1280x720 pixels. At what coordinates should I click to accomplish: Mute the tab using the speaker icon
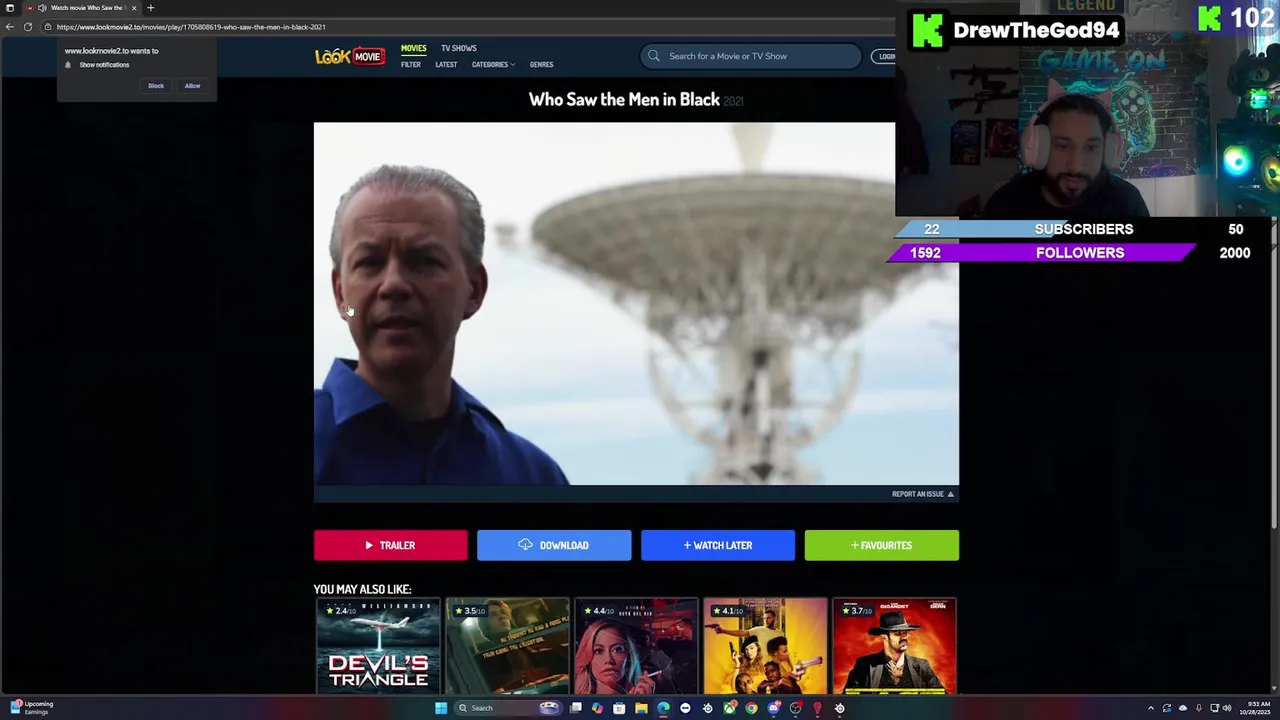click(42, 8)
